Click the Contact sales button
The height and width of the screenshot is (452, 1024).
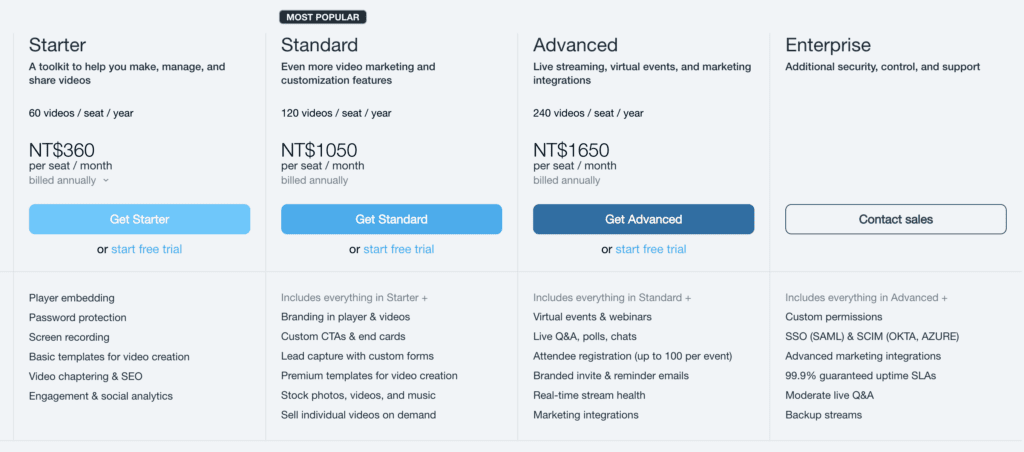tap(895, 219)
